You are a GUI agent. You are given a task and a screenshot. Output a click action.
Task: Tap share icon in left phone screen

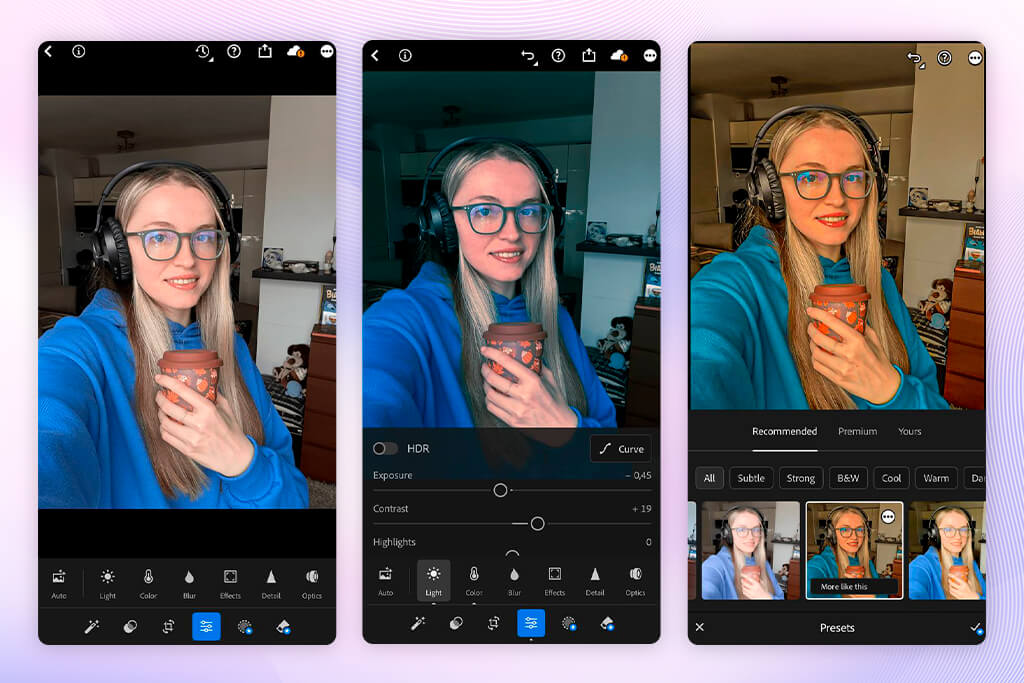tap(264, 51)
